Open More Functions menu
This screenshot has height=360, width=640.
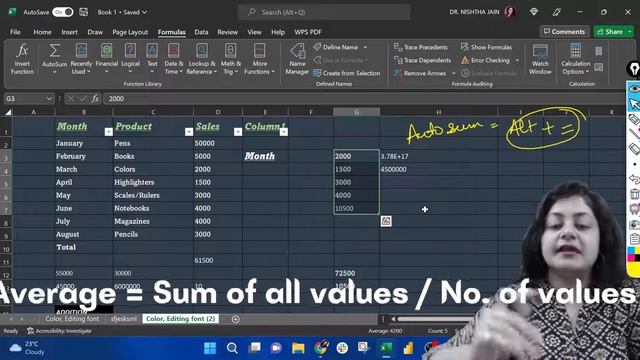pyautogui.click(x=259, y=59)
